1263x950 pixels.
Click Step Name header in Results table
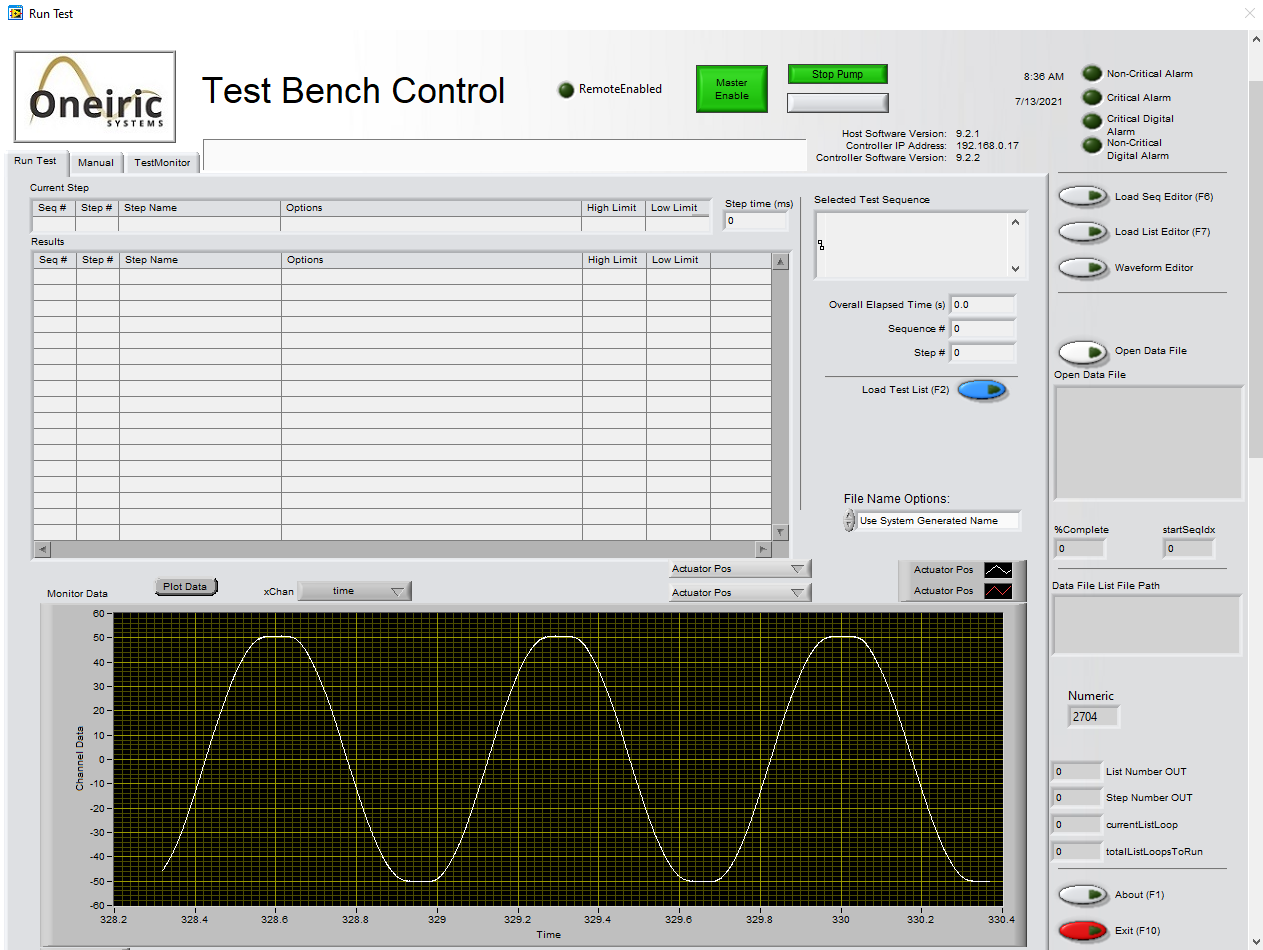[200, 260]
